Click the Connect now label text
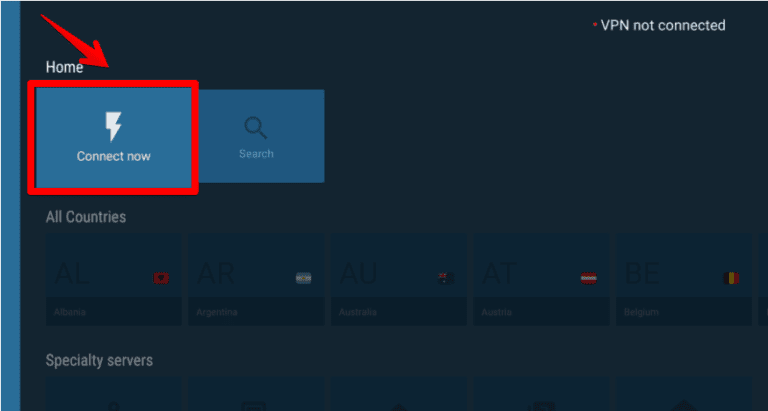The image size is (768, 411). 114,156
